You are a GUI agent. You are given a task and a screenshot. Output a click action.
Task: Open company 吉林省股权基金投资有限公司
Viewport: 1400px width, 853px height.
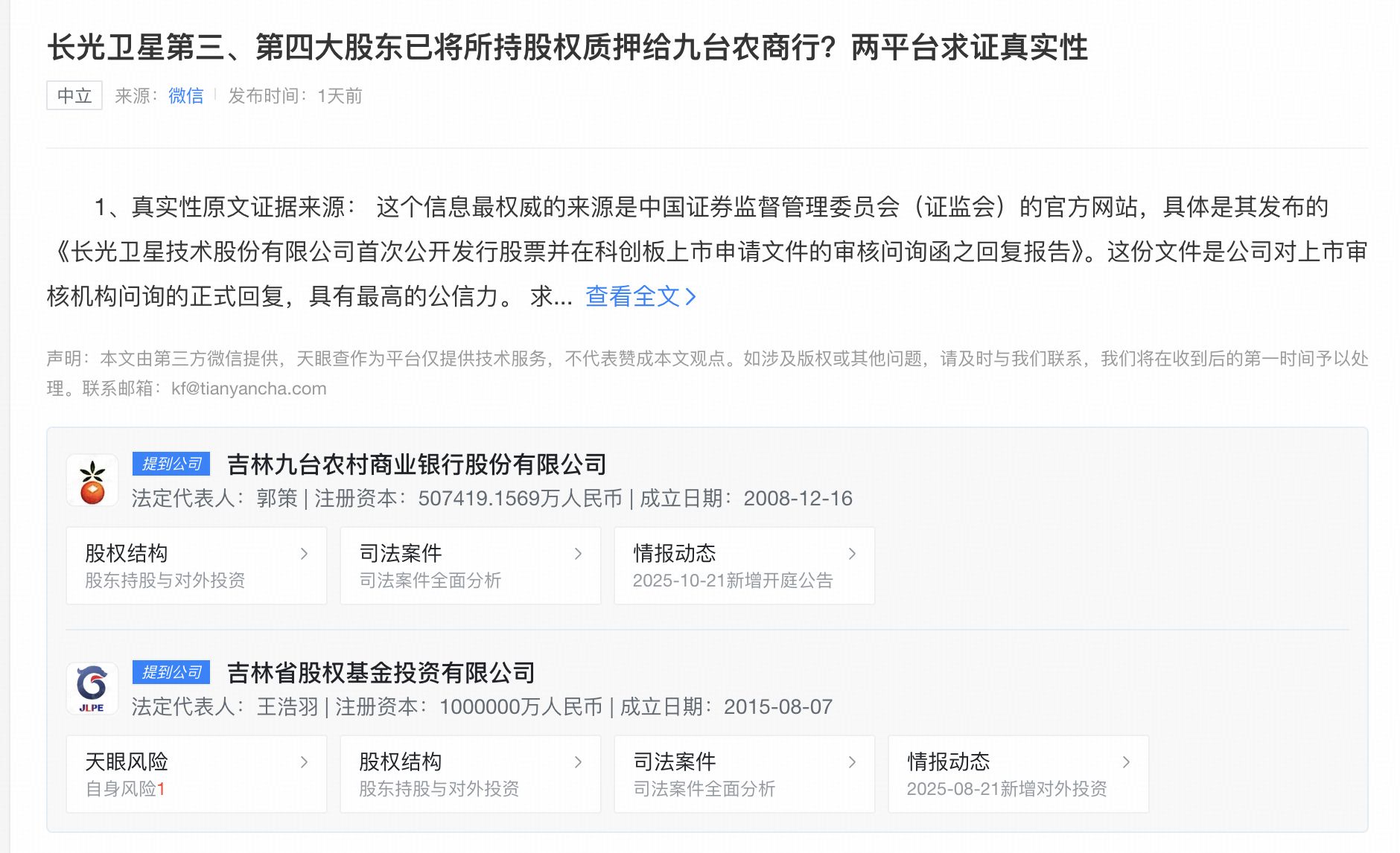pos(381,673)
